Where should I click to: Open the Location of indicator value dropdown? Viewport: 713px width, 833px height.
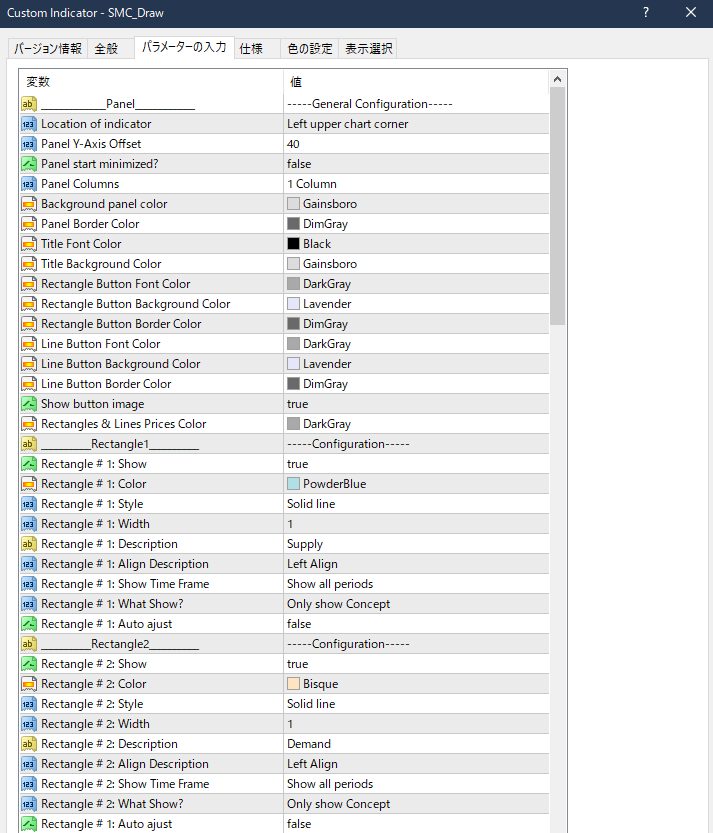416,124
